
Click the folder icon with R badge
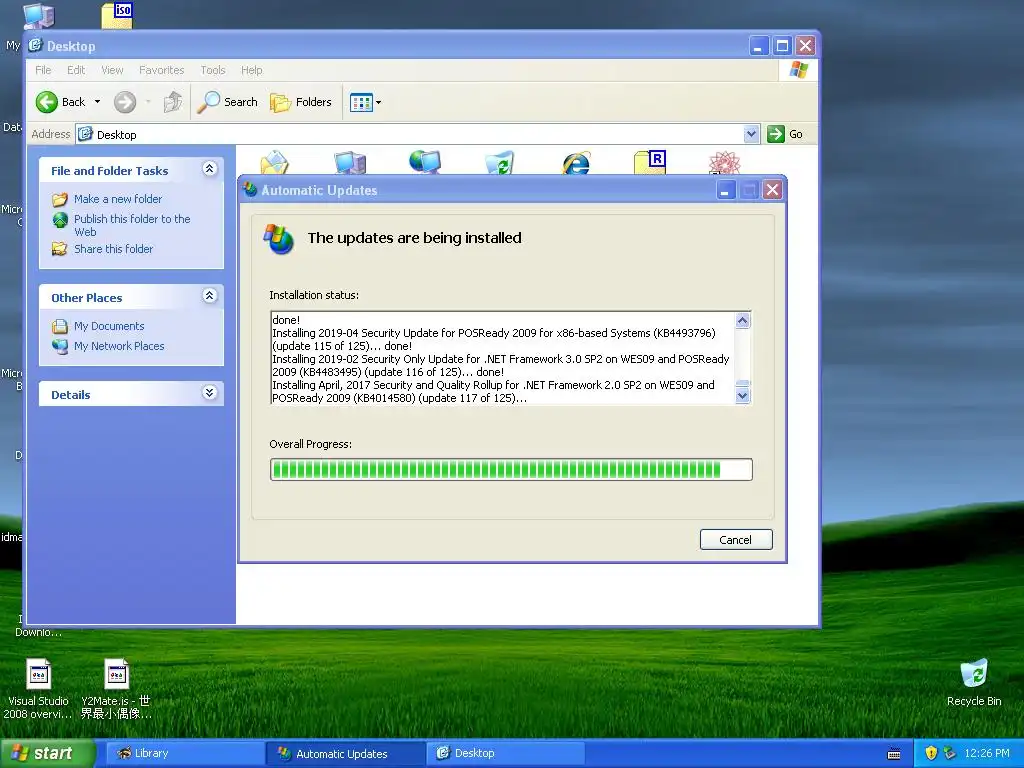(x=650, y=163)
